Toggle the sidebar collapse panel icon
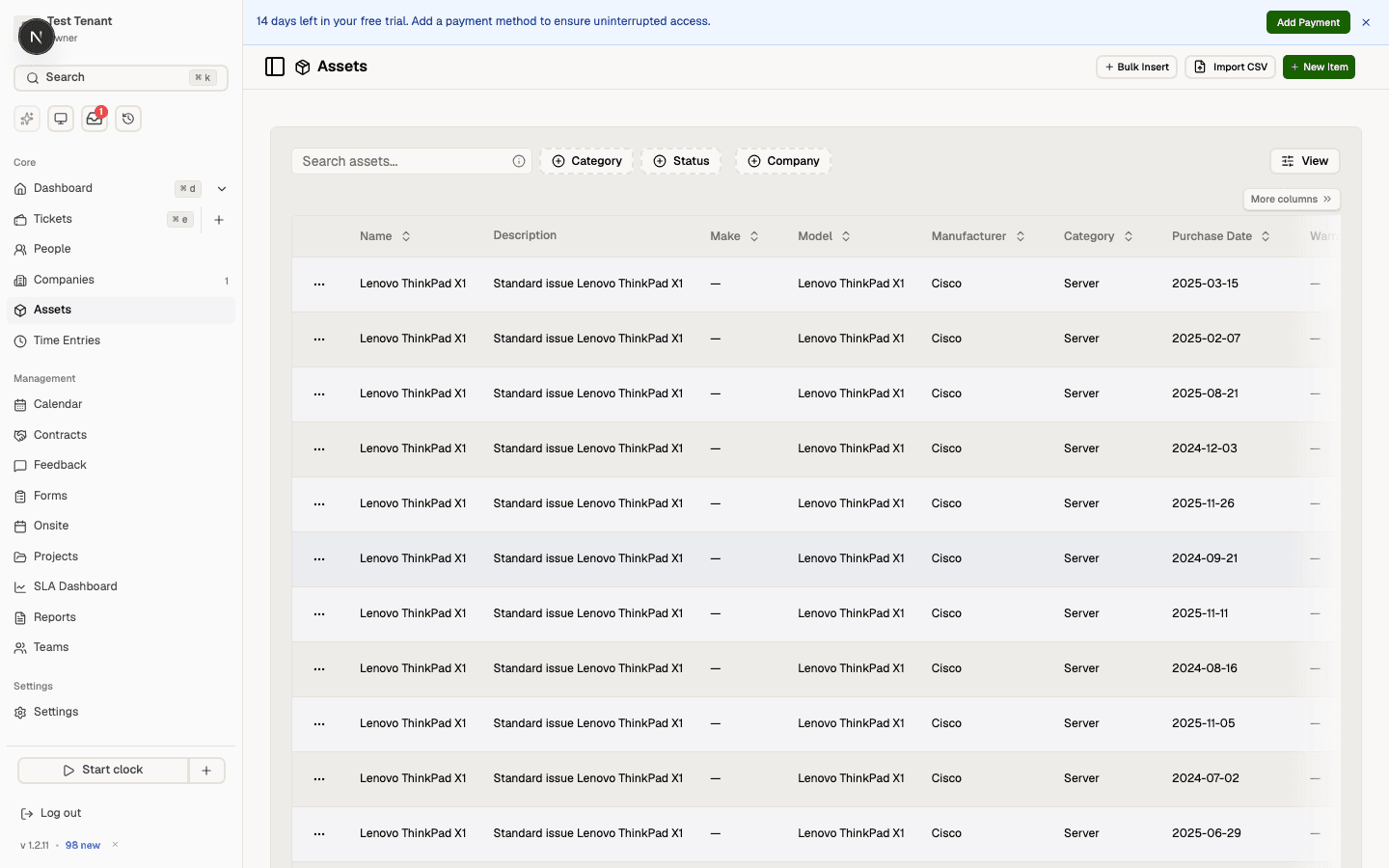The height and width of the screenshot is (868, 1389). click(275, 66)
